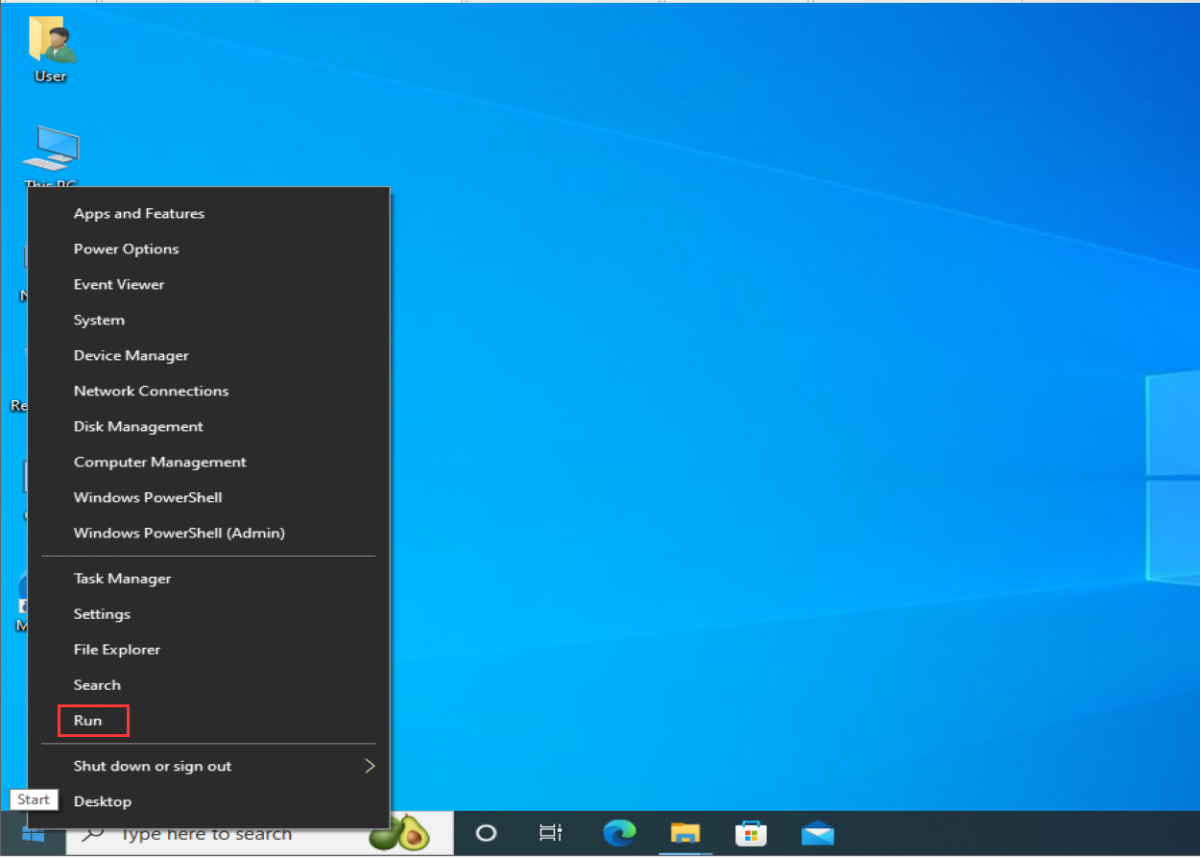Open Device Manager from the menu

click(x=131, y=356)
